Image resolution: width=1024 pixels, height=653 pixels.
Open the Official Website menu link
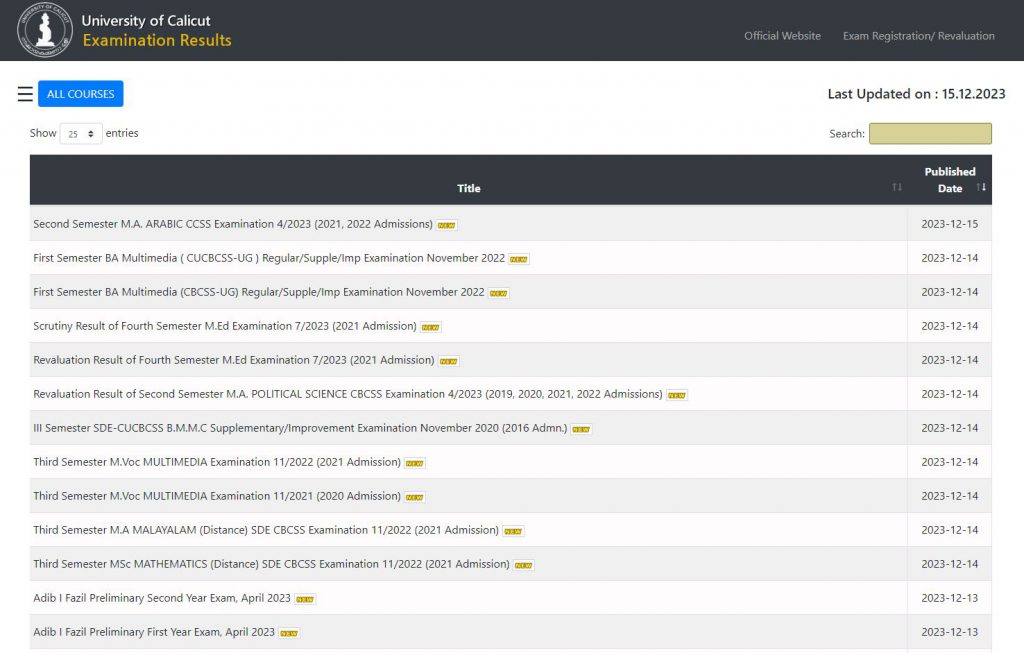[782, 36]
